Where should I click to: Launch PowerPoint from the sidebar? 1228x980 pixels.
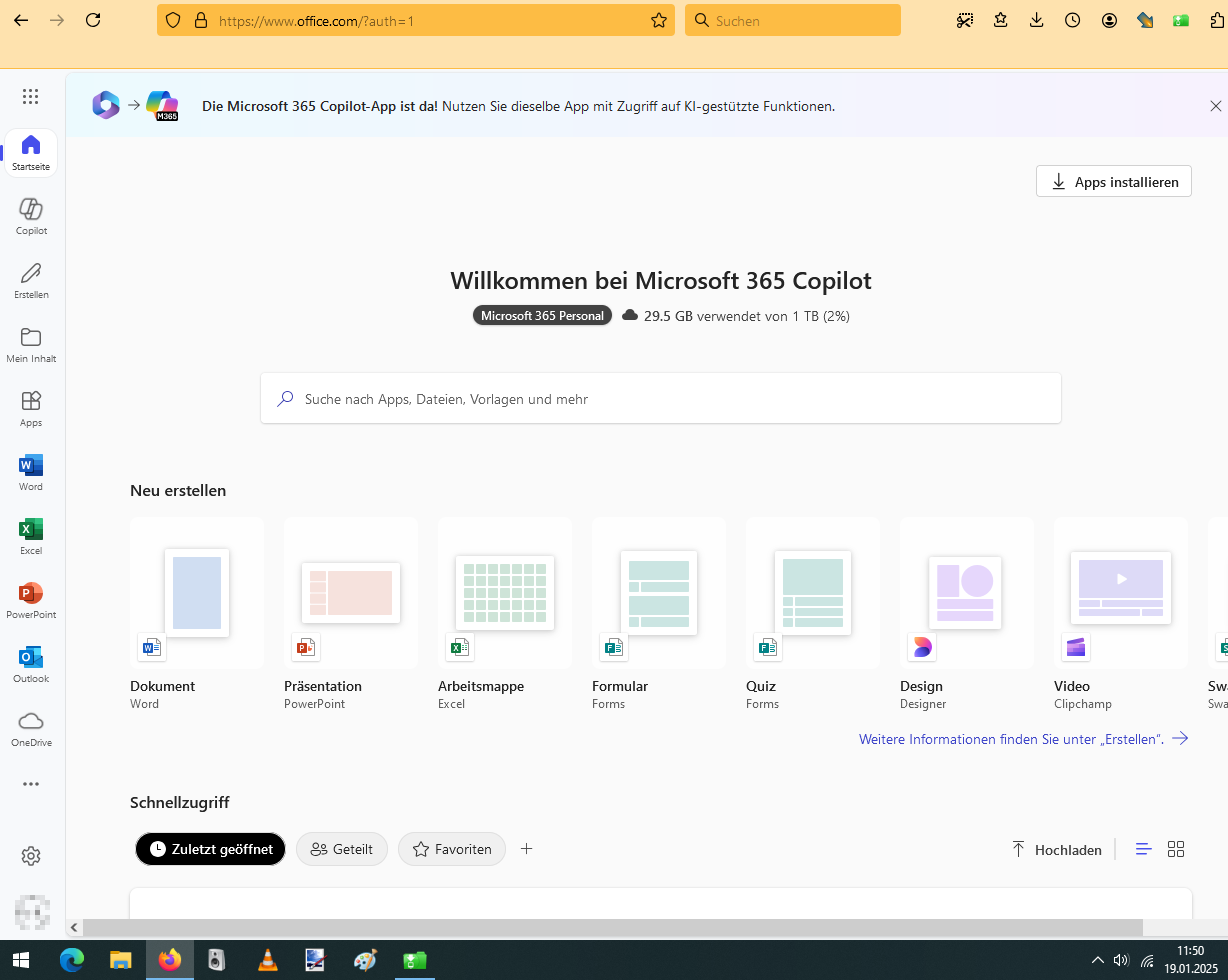[31, 601]
